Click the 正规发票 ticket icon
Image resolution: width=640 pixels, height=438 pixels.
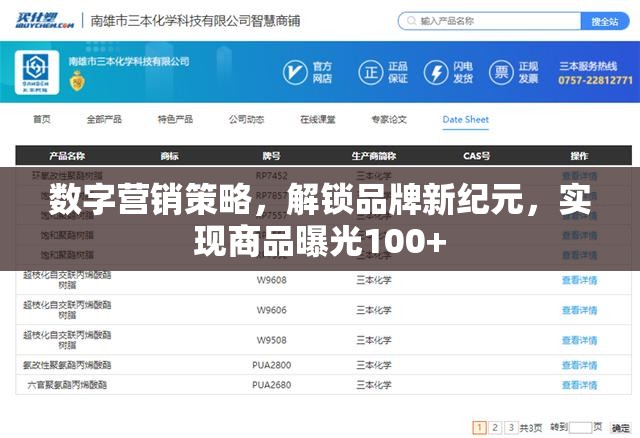point(501,72)
